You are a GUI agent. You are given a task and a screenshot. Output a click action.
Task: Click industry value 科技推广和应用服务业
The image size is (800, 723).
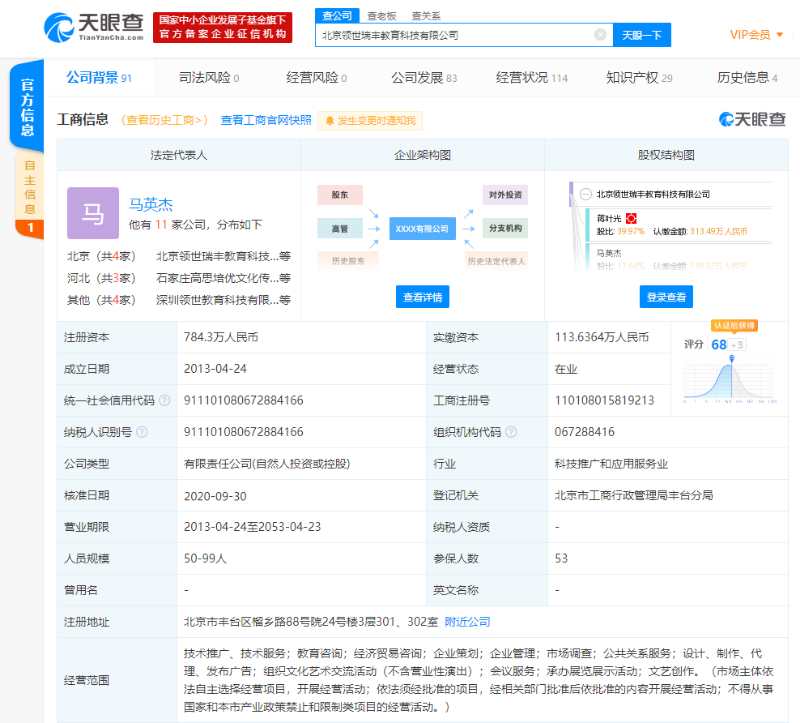tap(611, 464)
